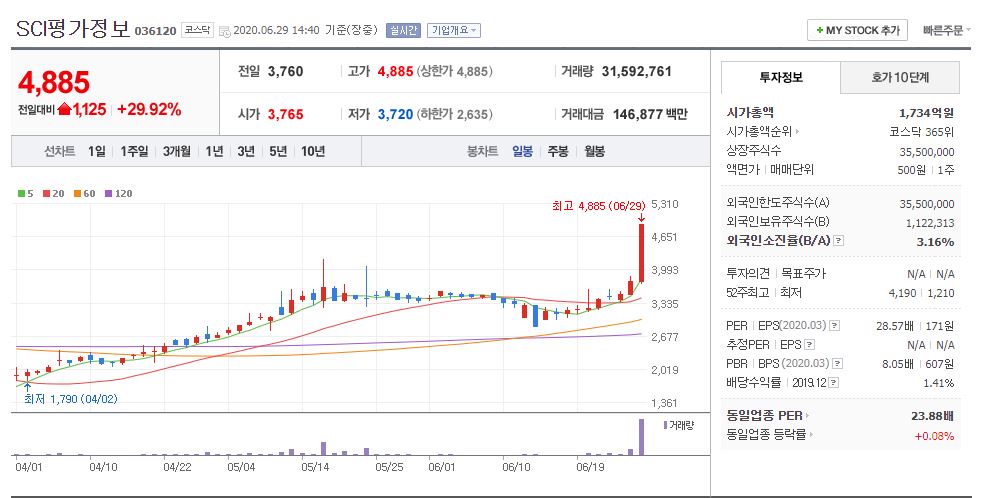Click the current price 4,885

54,82
